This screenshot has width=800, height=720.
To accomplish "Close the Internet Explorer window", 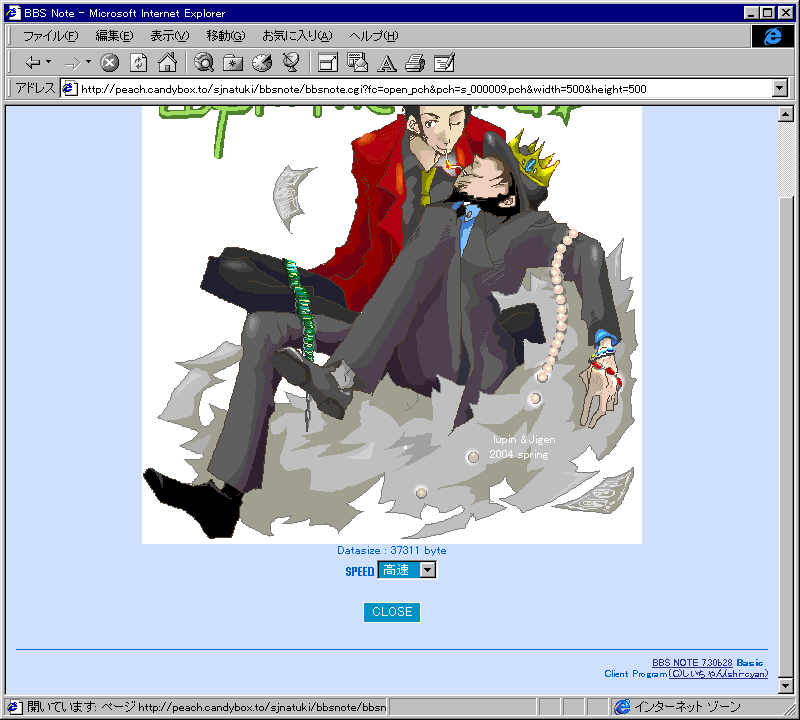I will pyautogui.click(x=786, y=13).
